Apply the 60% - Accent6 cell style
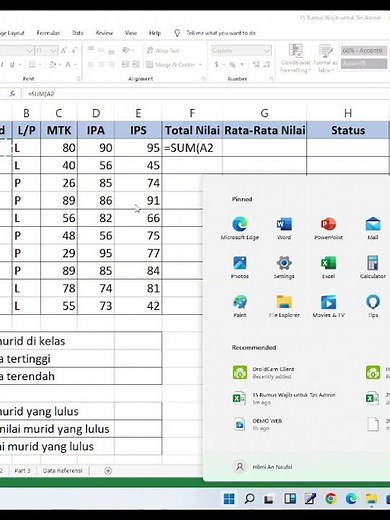The width and height of the screenshot is (390, 520). pos(363,51)
